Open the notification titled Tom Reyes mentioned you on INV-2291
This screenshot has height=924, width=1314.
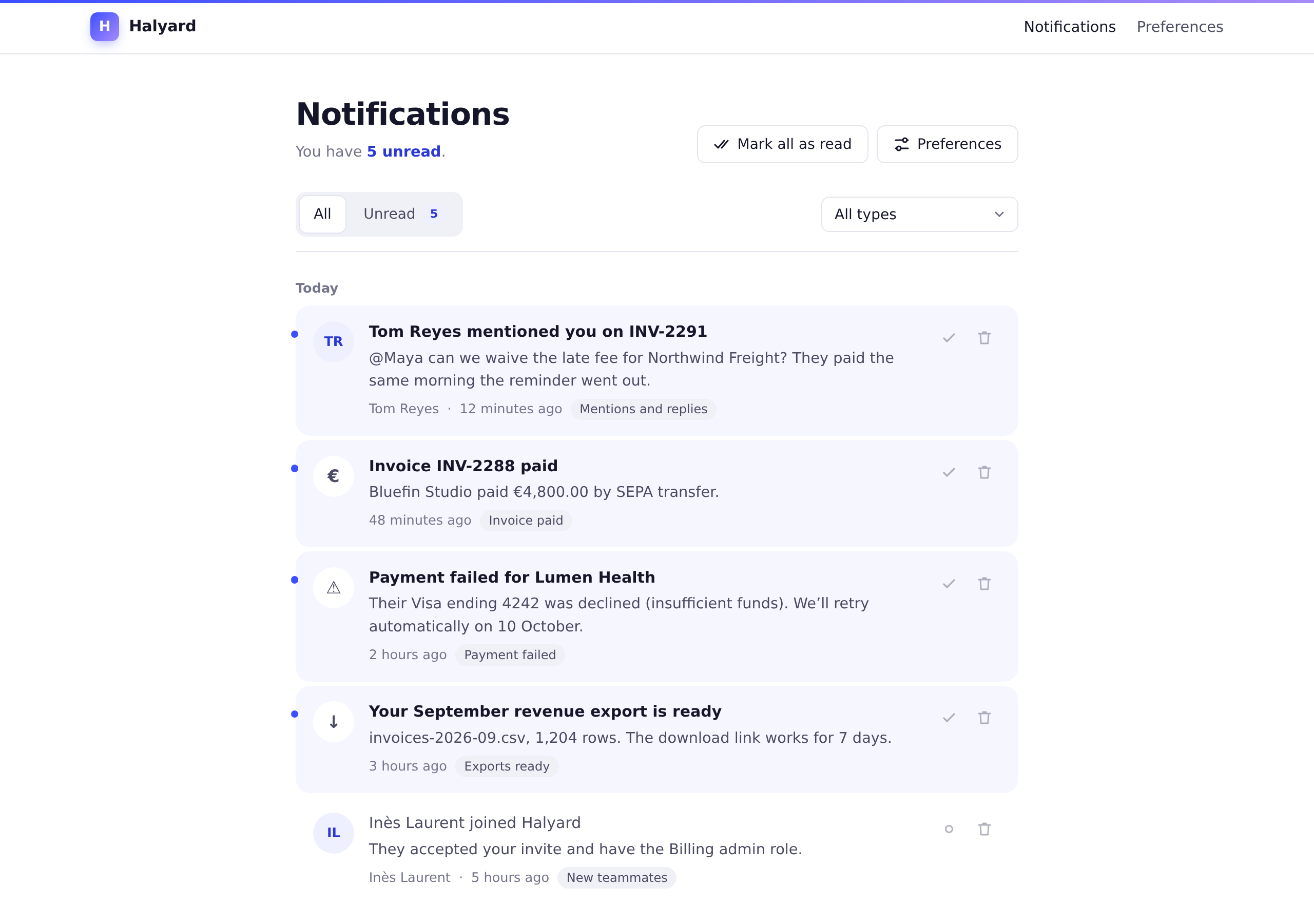click(538, 332)
